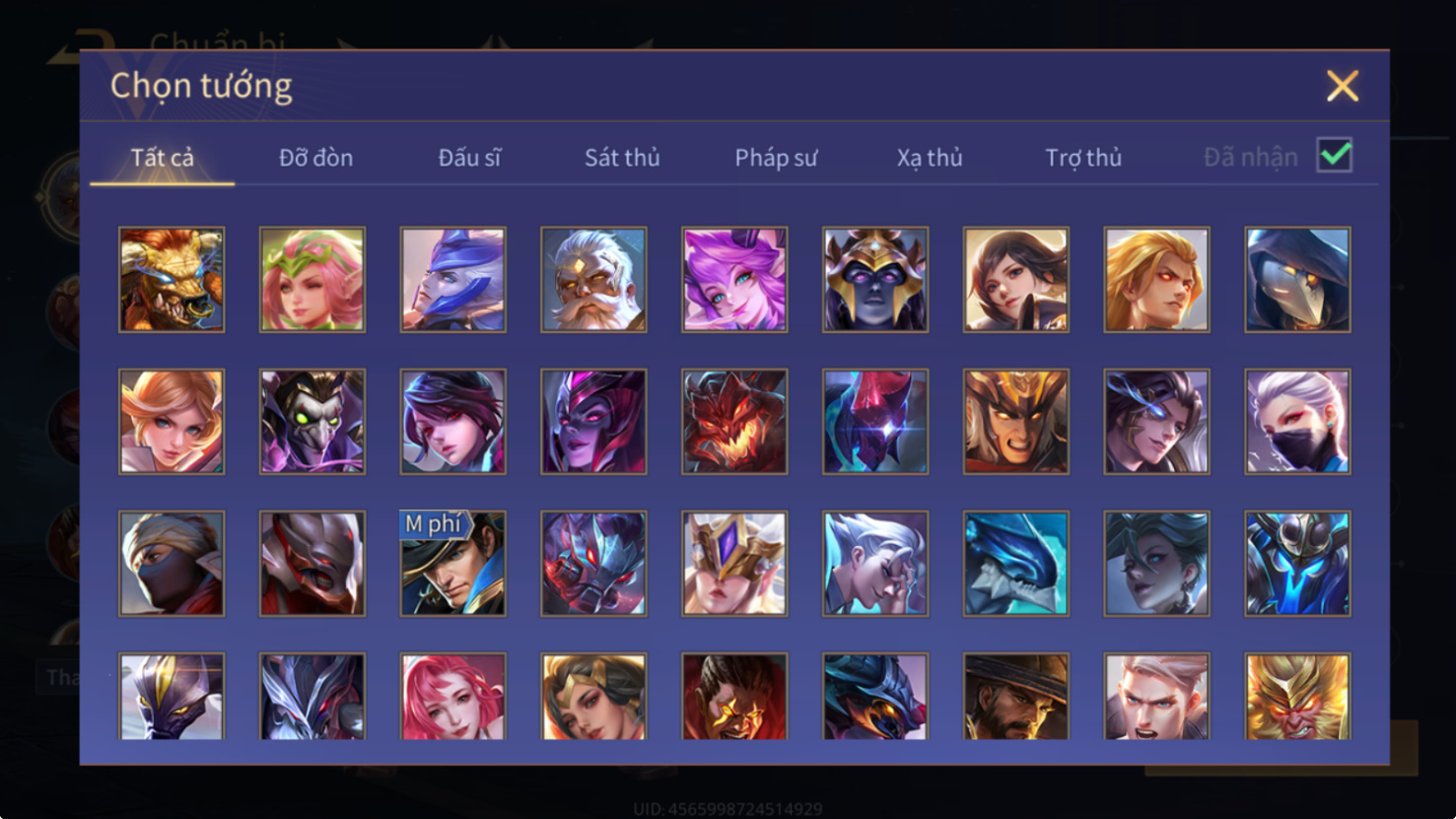Choose the hero tagged 'M phí'
This screenshot has height=819, width=1456.
click(x=453, y=564)
